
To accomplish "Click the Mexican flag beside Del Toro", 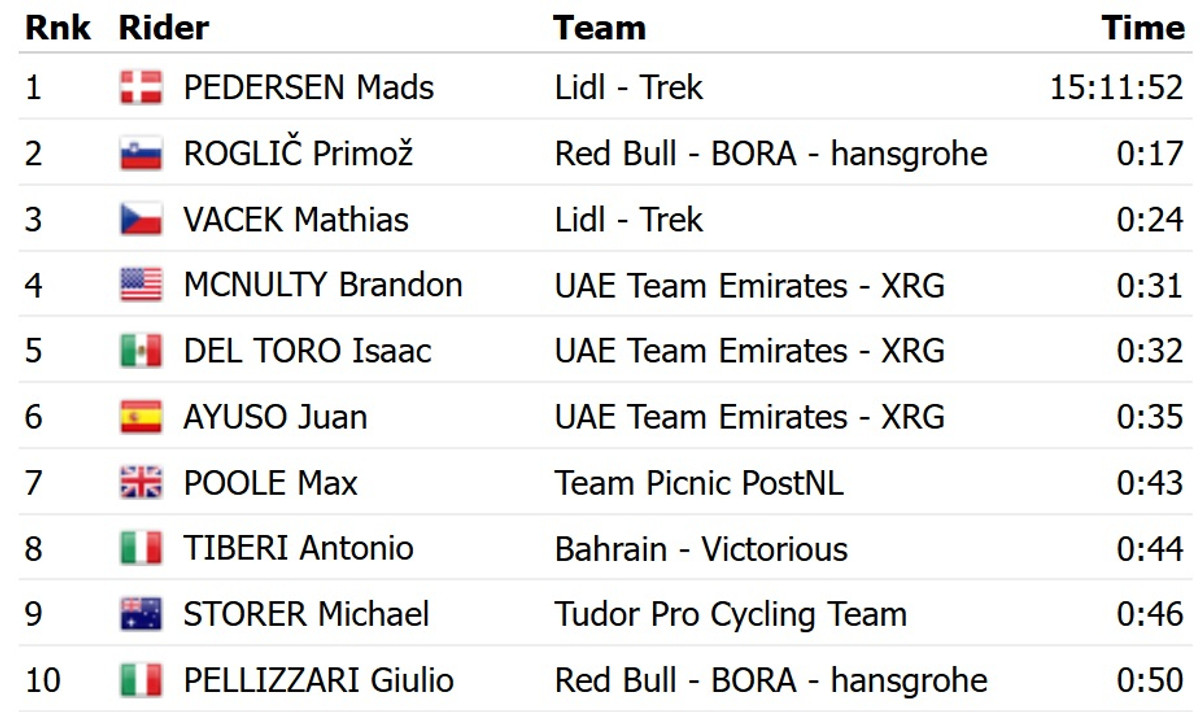I will tap(141, 352).
